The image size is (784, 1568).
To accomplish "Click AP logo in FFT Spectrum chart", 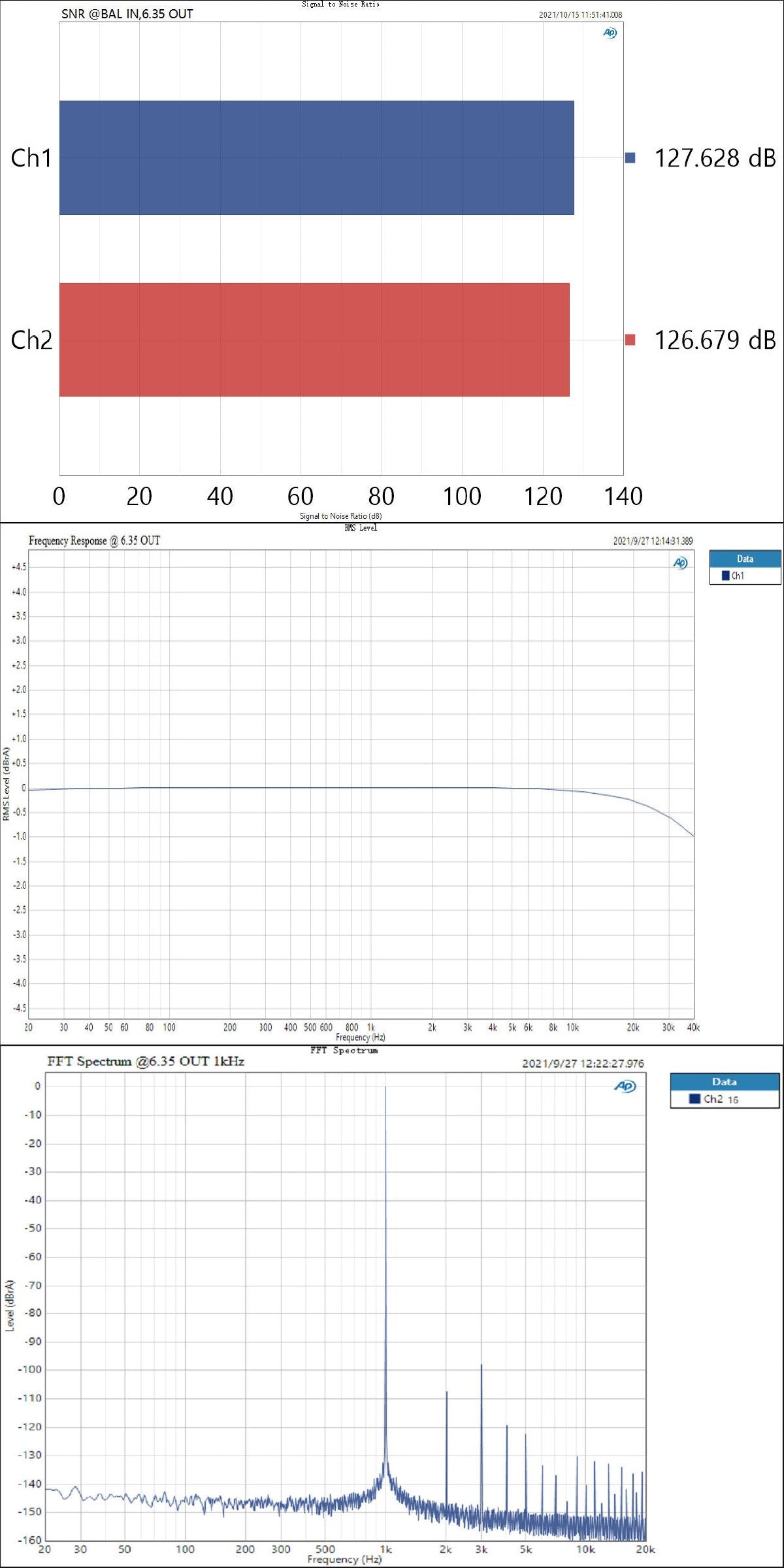I will tap(625, 1086).
